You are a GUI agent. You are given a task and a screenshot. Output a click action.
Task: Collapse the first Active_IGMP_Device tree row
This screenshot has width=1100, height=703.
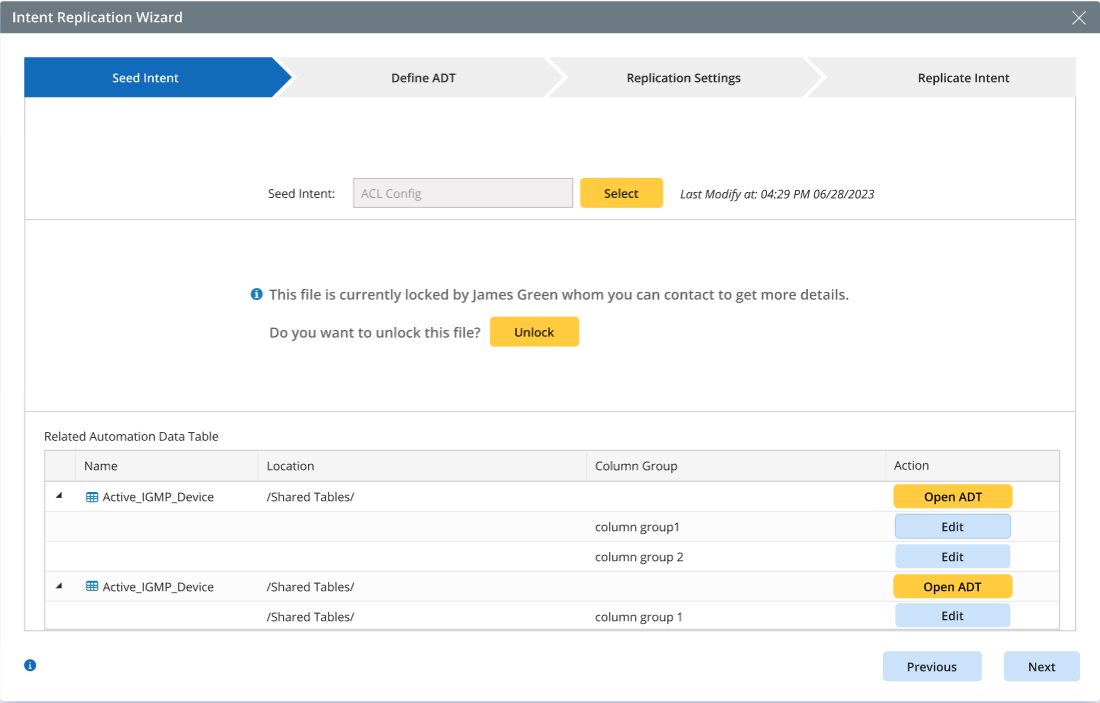(x=58, y=496)
